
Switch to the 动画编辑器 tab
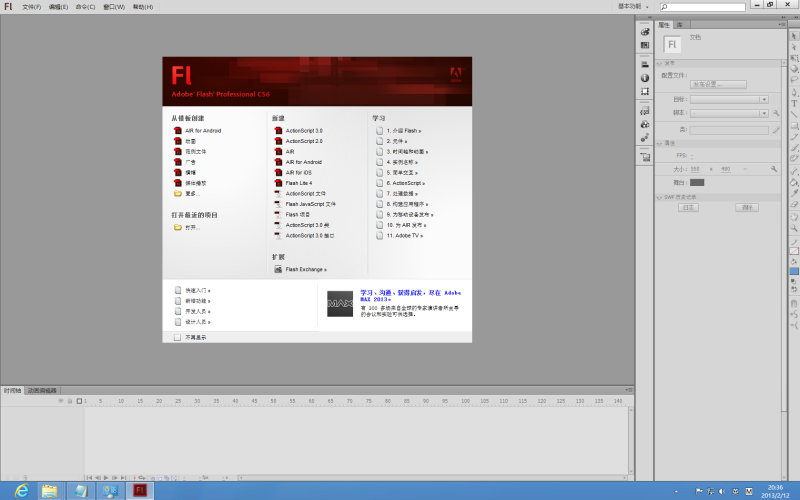point(42,390)
